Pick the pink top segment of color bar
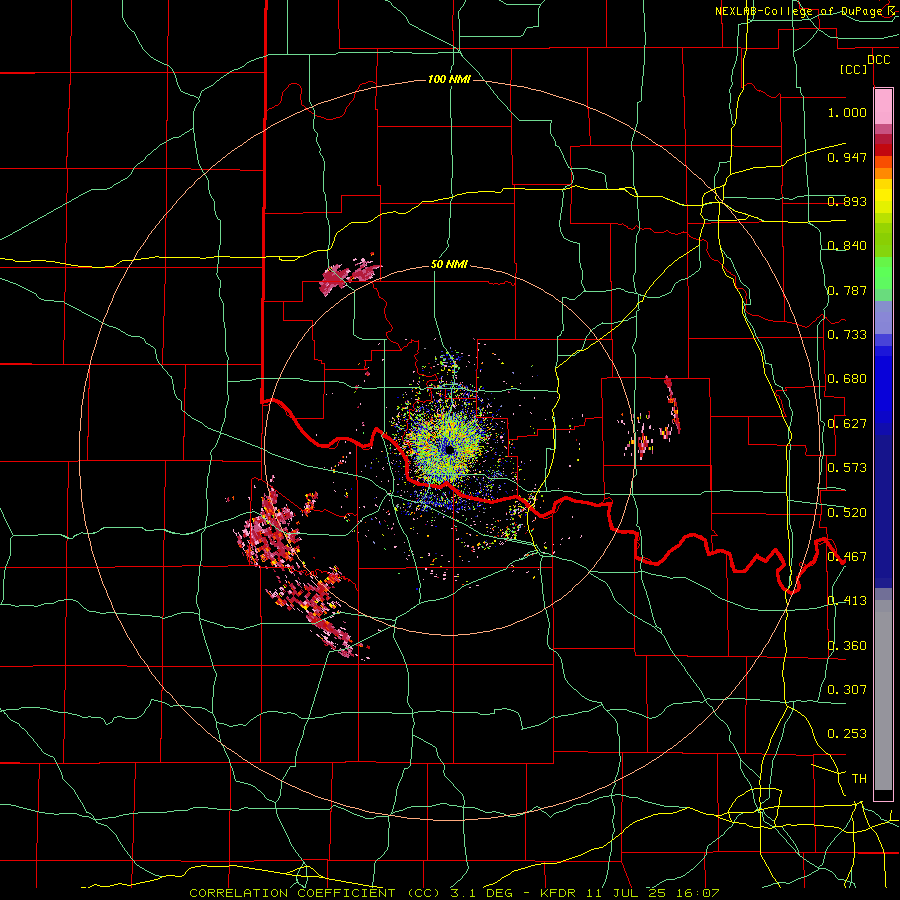900x900 pixels. pos(883,107)
